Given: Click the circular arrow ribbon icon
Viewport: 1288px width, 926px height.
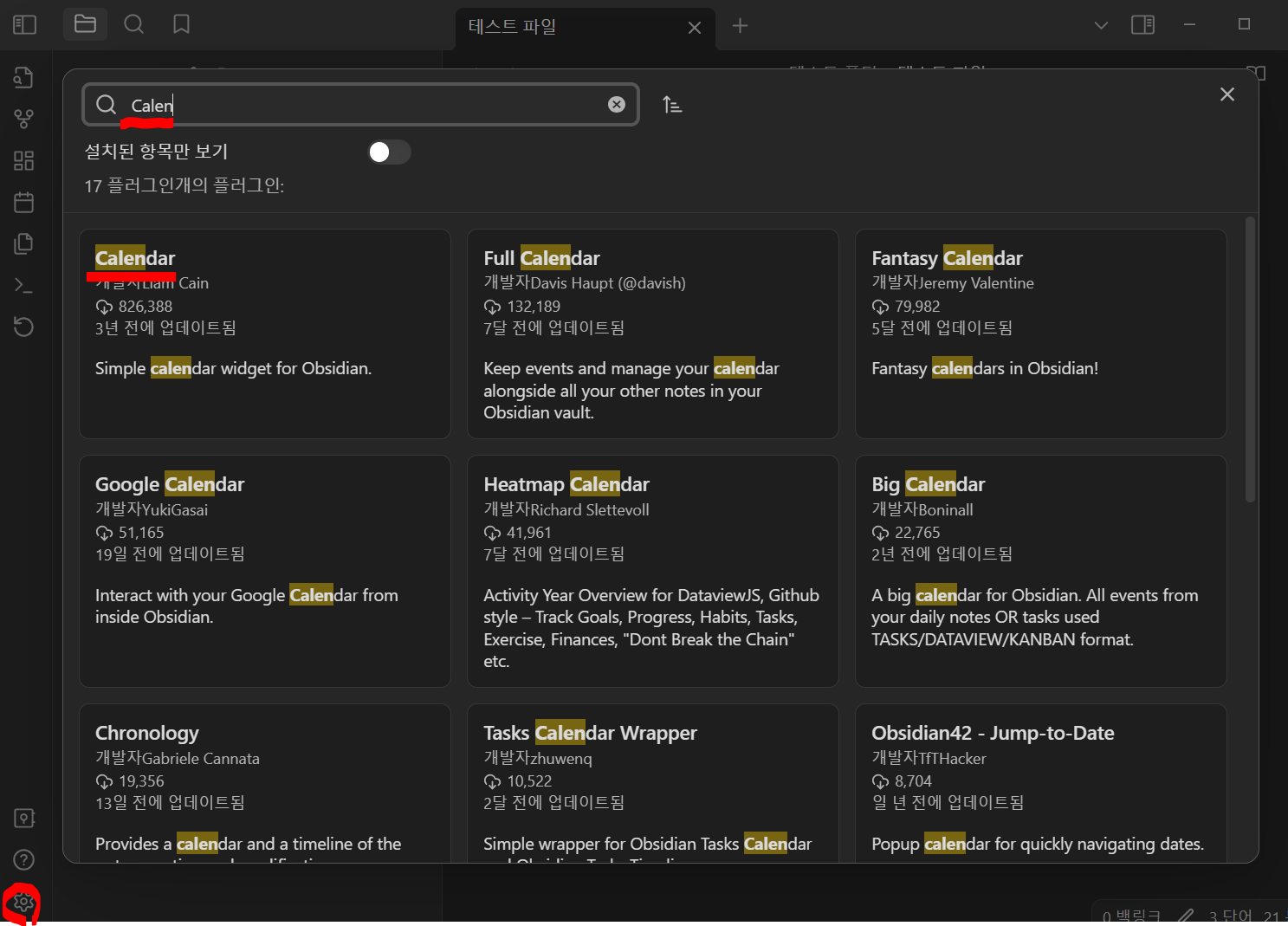Looking at the screenshot, I should [23, 327].
